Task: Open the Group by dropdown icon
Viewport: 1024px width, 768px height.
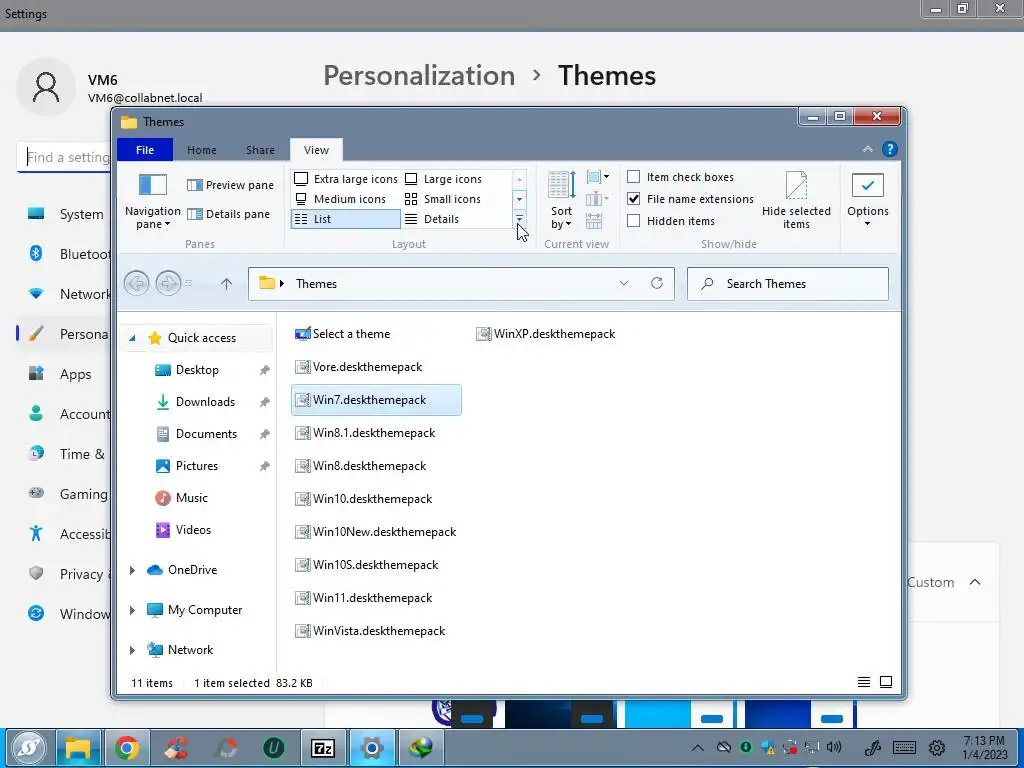Action: tap(598, 177)
